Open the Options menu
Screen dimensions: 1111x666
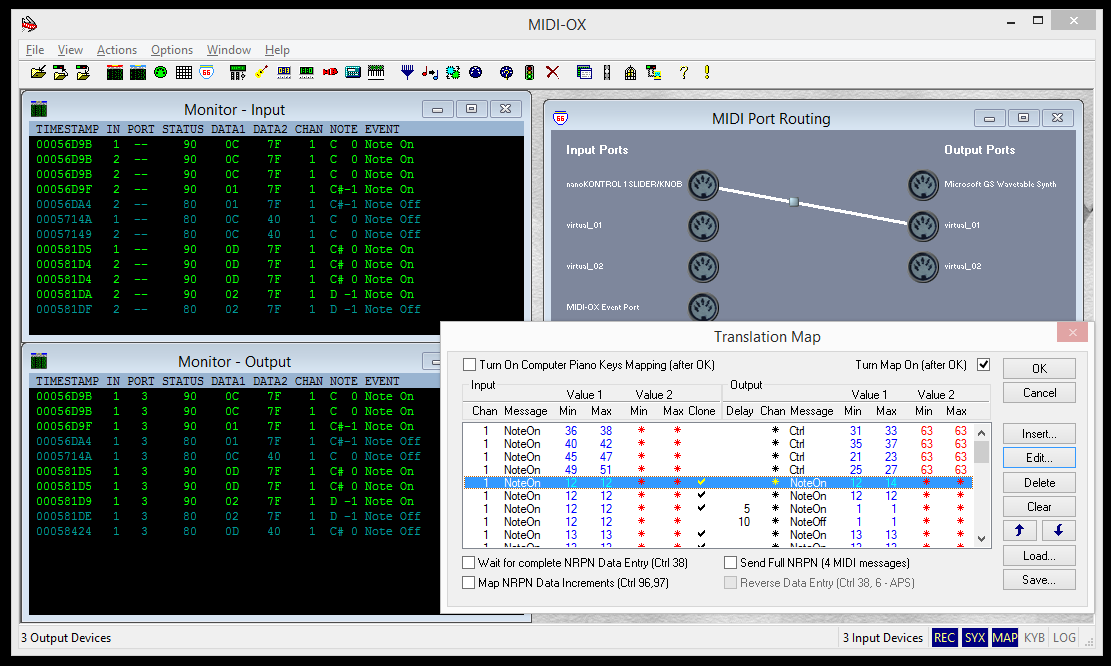pyautogui.click(x=172, y=50)
